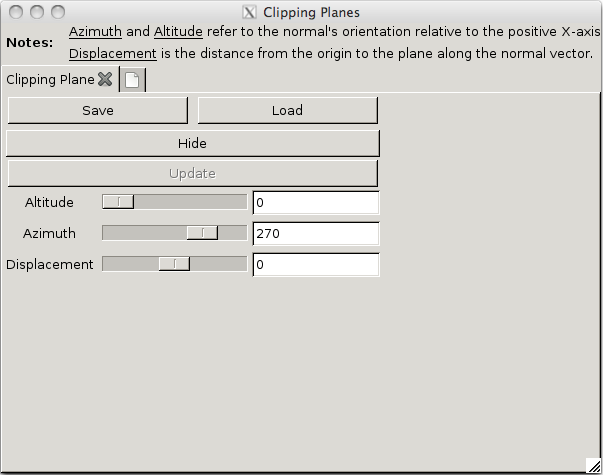Click the Displacement slider handle
The width and height of the screenshot is (603, 475).
click(x=174, y=264)
